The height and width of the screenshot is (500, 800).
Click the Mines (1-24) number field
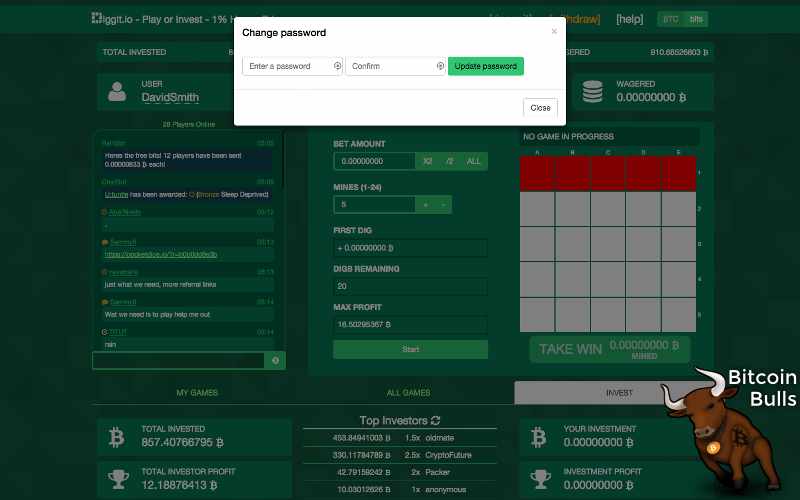coord(374,205)
